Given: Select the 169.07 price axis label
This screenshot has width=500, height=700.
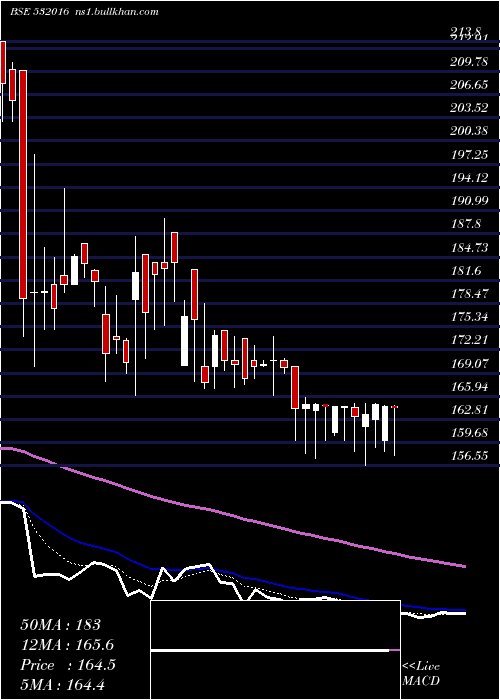Looking at the screenshot, I should coord(469,364).
